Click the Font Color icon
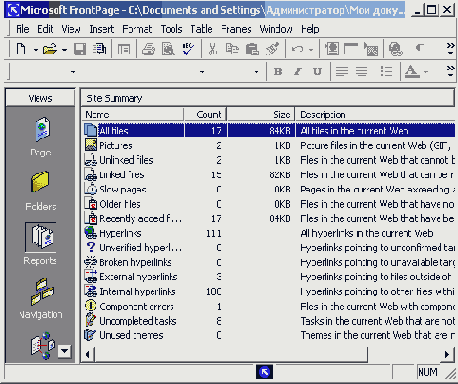 [x=412, y=71]
